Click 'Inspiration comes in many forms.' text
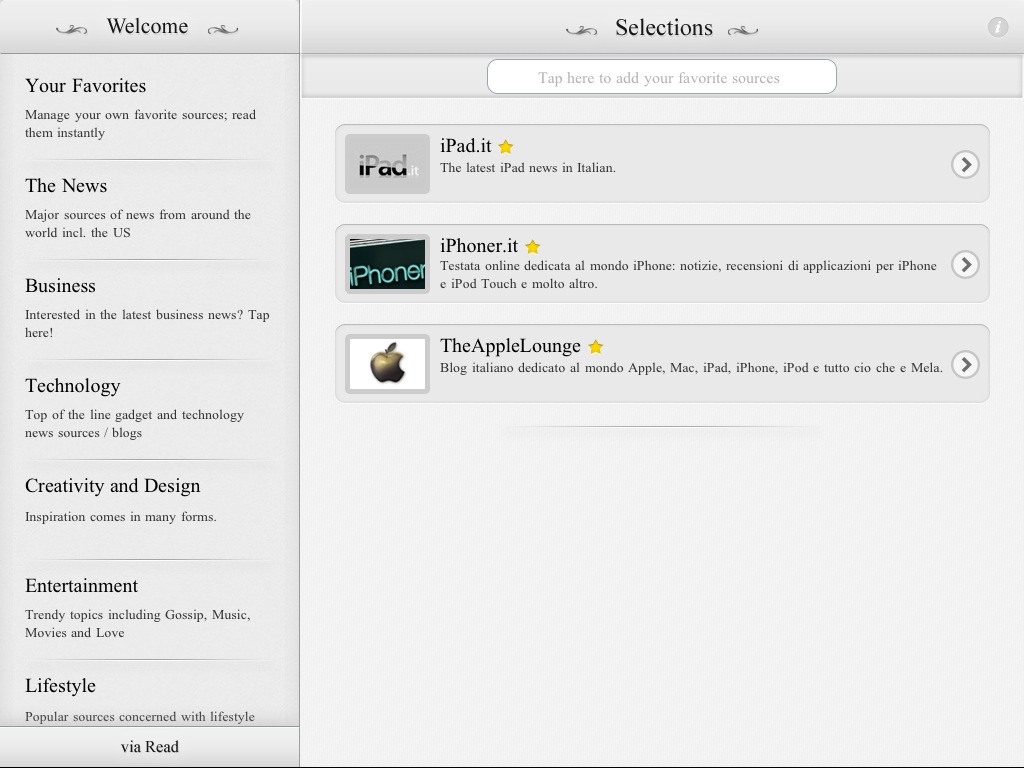The image size is (1024, 768). tap(121, 517)
